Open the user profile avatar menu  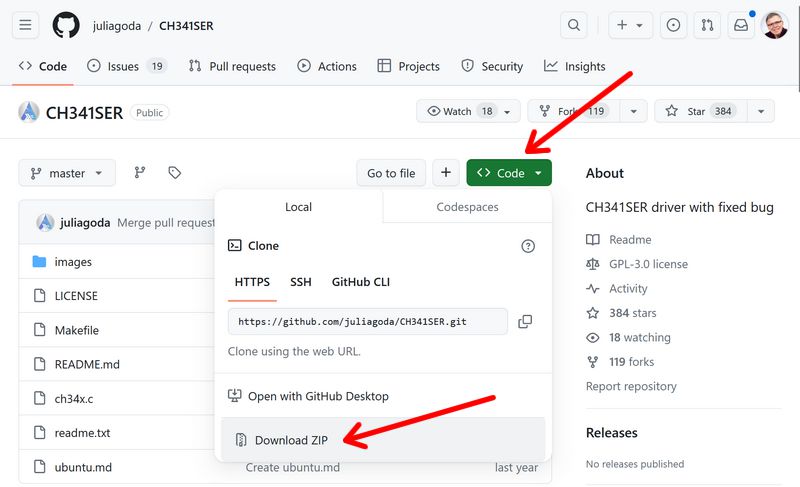pyautogui.click(x=774, y=25)
